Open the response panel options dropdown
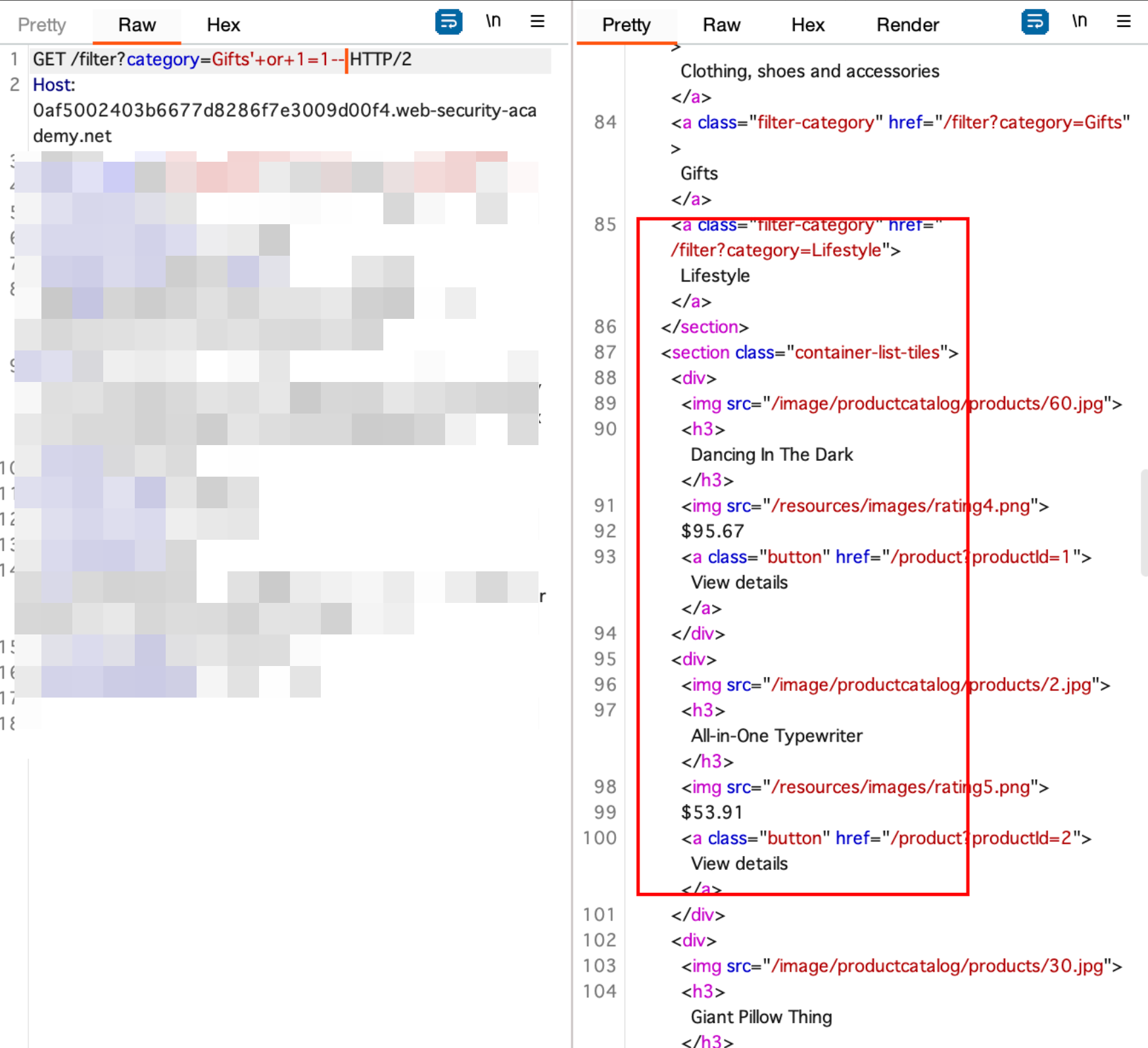Screen dimensions: 1148x1048 1122,21
